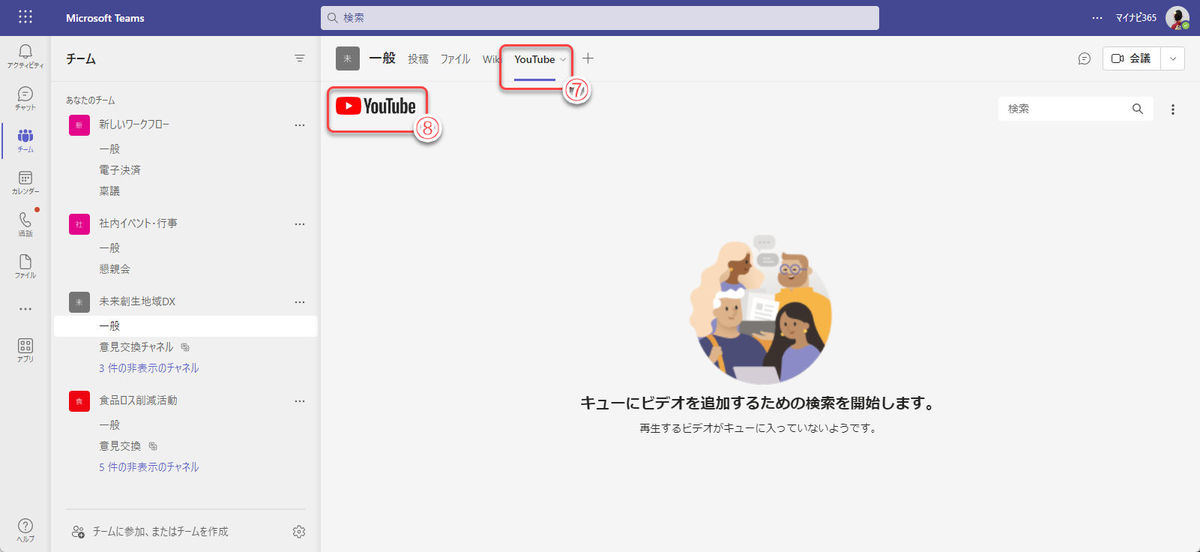The width and height of the screenshot is (1200, 552).
Task: Click 社内イベント・行事 team name
Action: (x=138, y=223)
